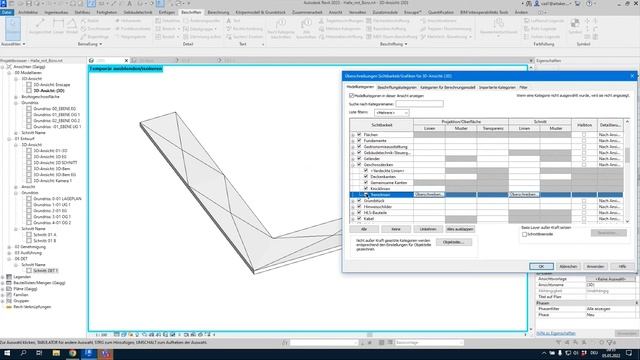Select the Winkel angular dimension tool
This screenshot has height=360, width=640.
[x=71, y=27]
